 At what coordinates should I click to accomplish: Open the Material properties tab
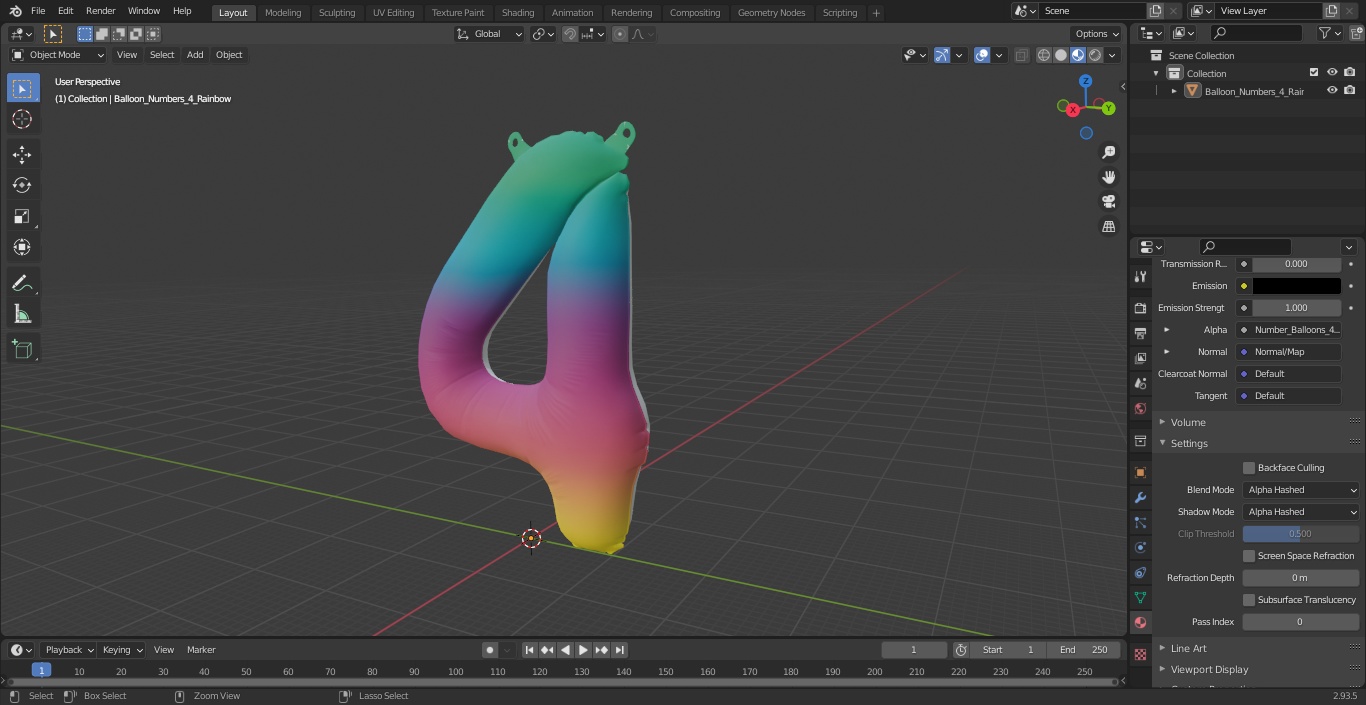(x=1140, y=622)
